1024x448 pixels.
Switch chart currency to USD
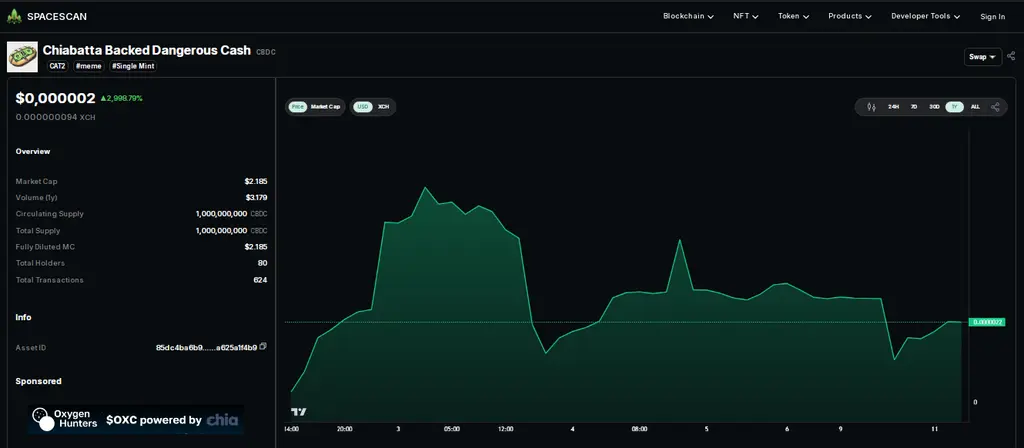point(362,106)
